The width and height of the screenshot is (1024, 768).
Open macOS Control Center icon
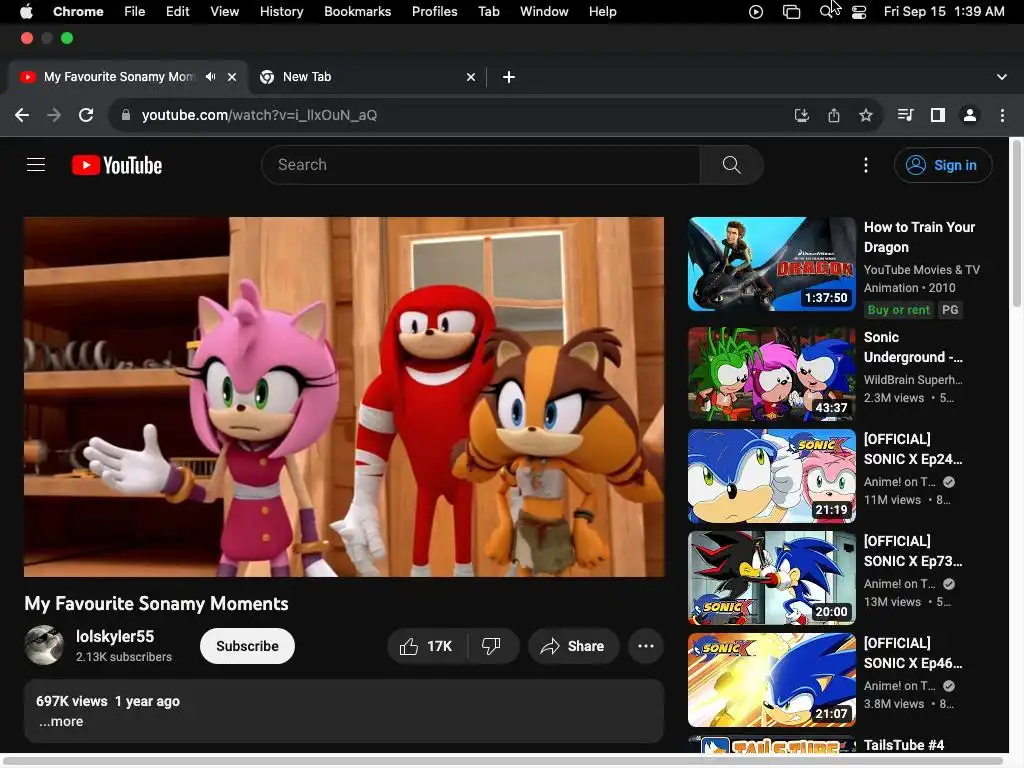click(x=859, y=12)
